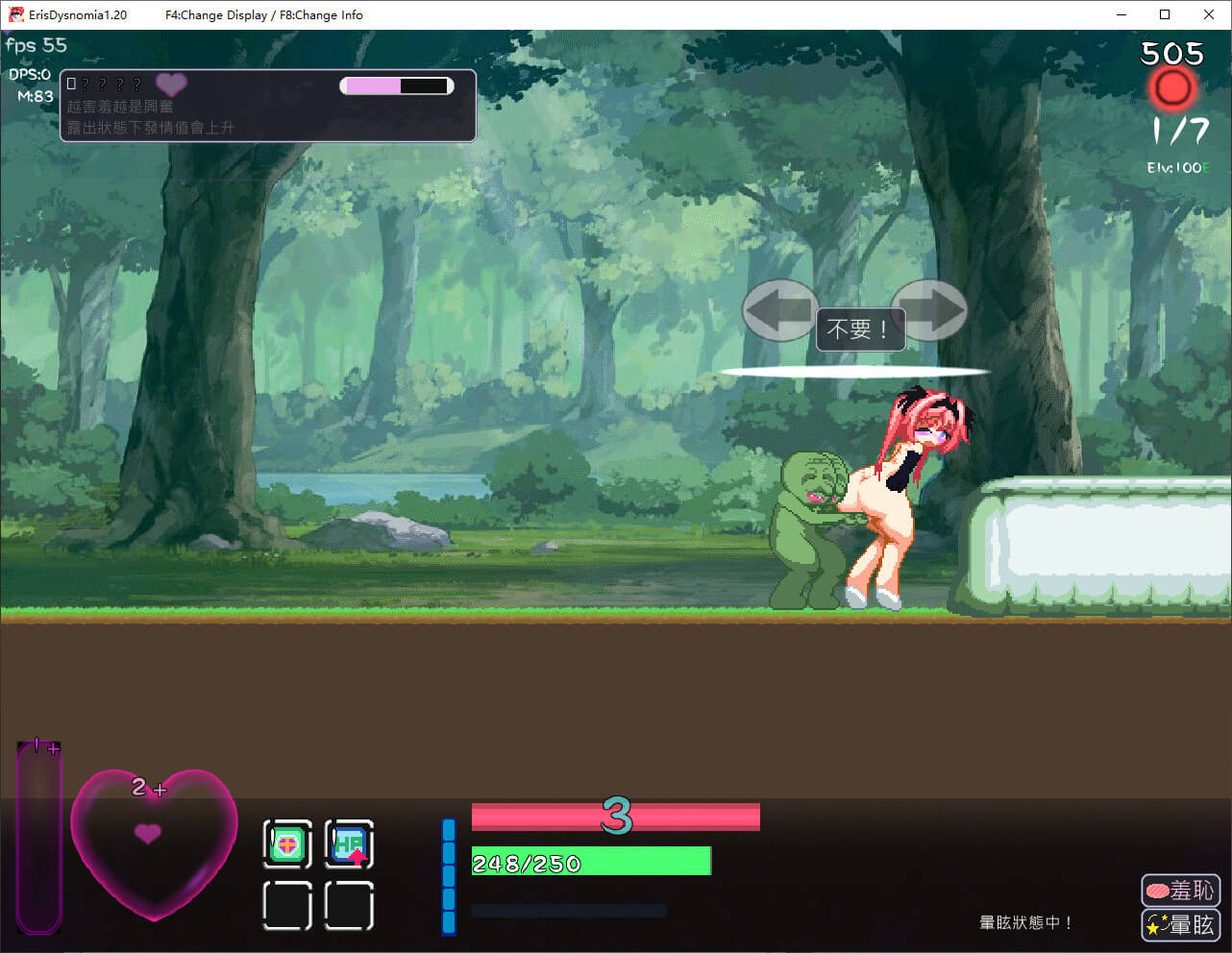Click the pink gauge in the info panel

point(397,86)
